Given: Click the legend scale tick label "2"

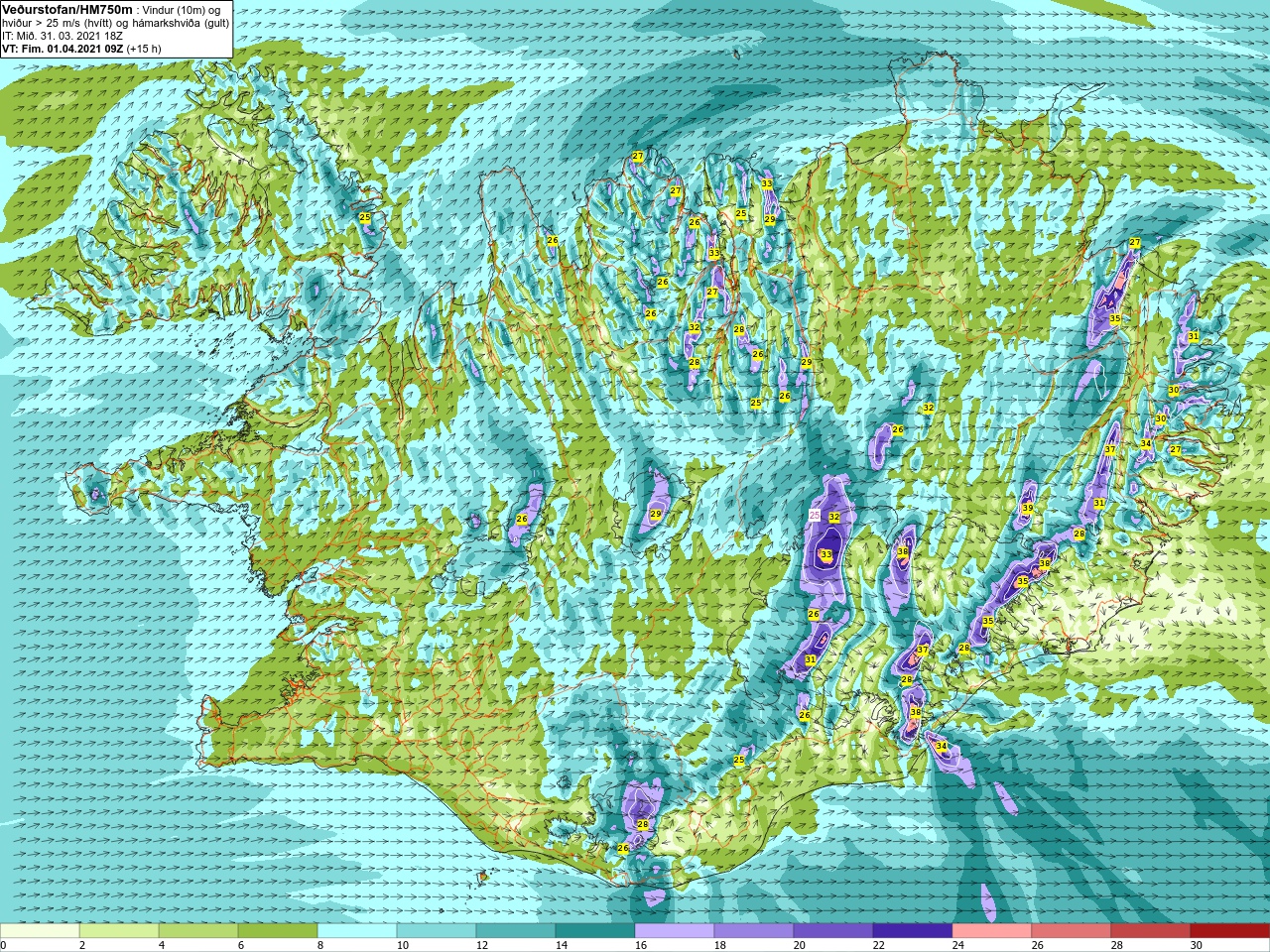Looking at the screenshot, I should (82, 945).
